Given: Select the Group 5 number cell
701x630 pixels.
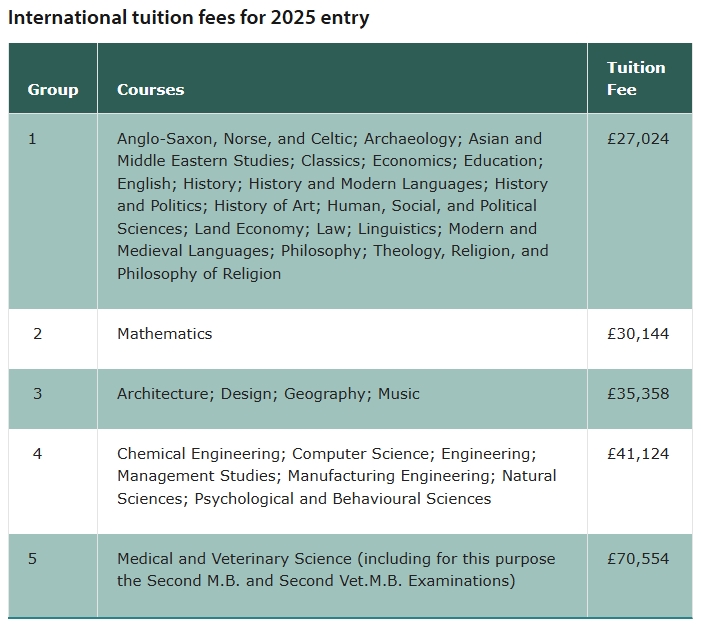Looking at the screenshot, I should (32, 559).
